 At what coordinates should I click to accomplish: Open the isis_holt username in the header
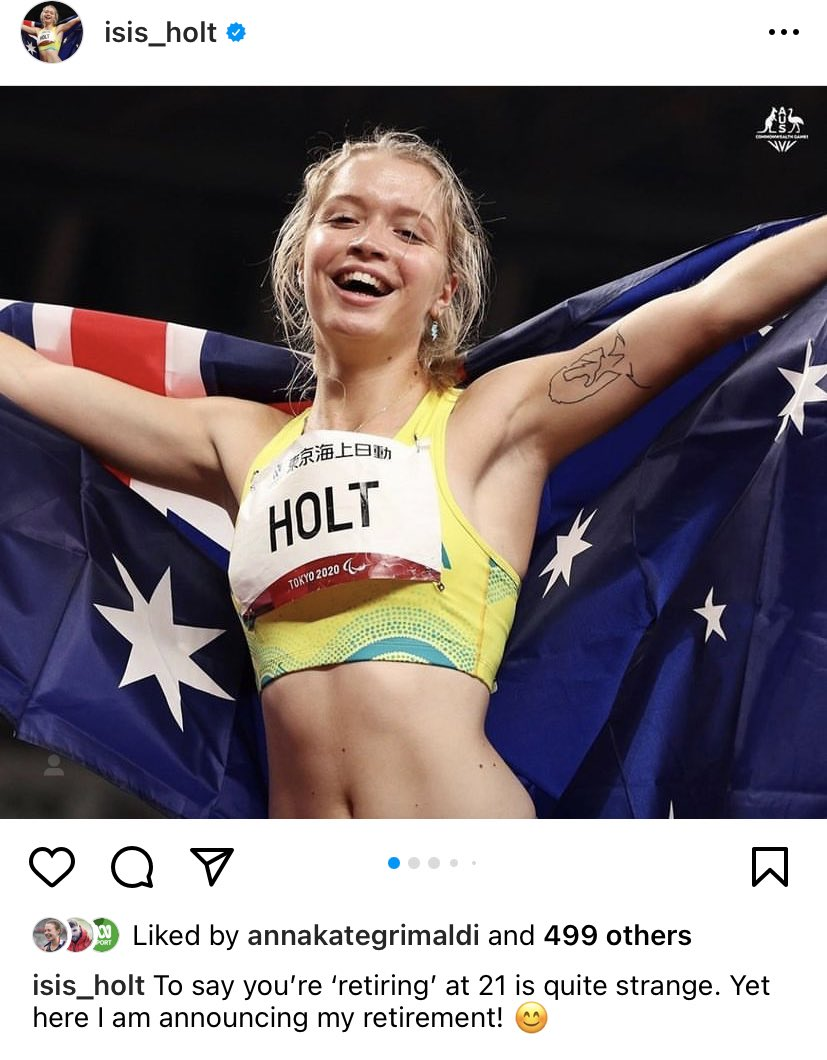(x=160, y=32)
